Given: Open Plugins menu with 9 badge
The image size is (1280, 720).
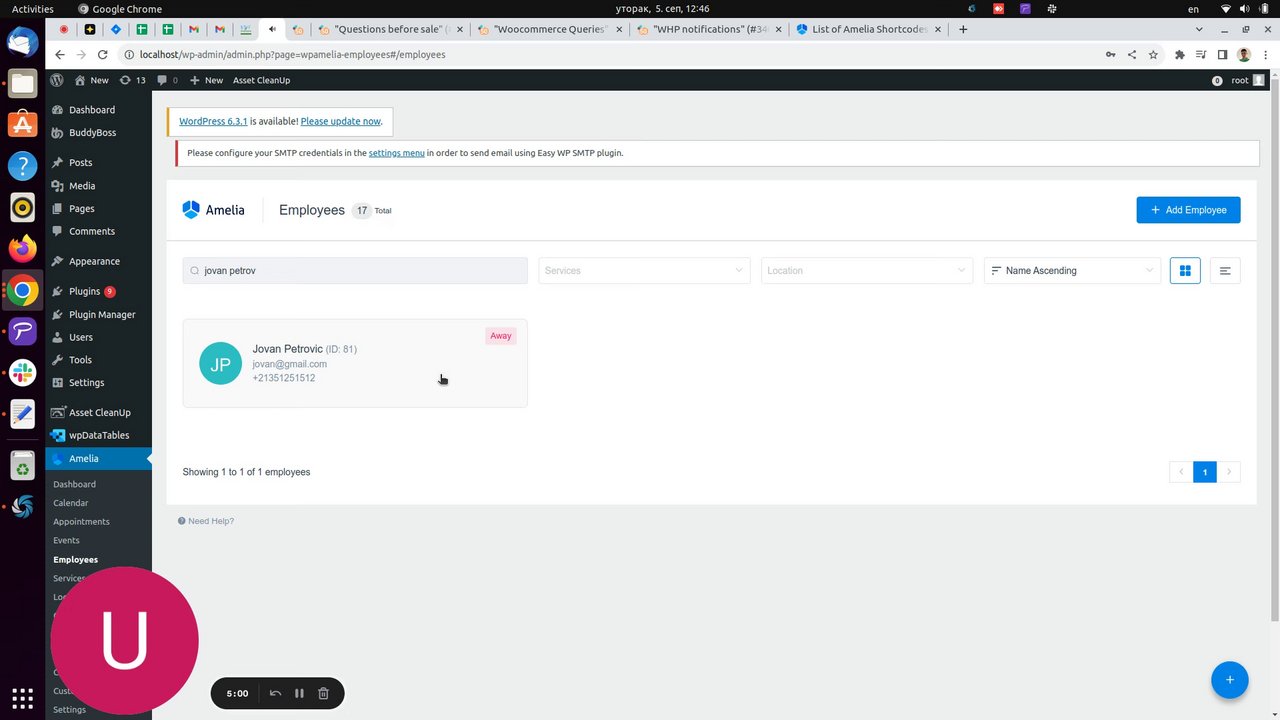Looking at the screenshot, I should pyautogui.click(x=84, y=291).
